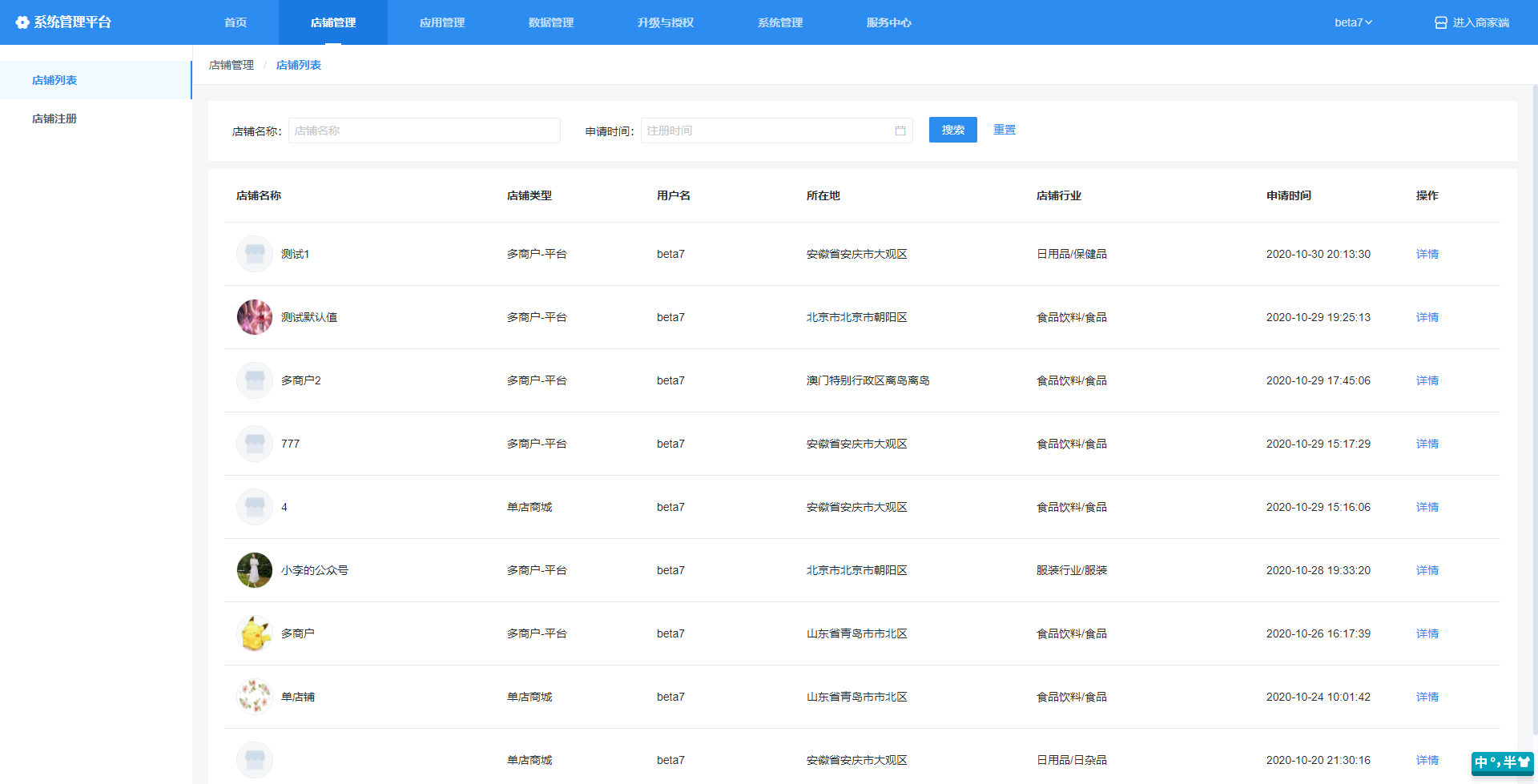Click the 店铺名称 column header
Viewport: 1538px width, 784px height.
coord(259,195)
